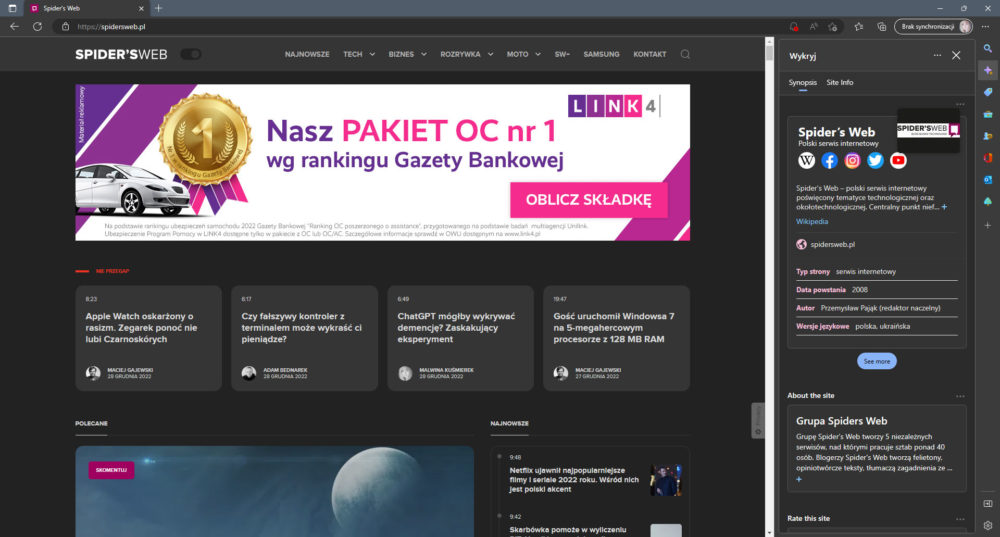The width and height of the screenshot is (1000, 537).
Task: Expand Grupa Spiders Web text with plus
Action: pos(799,479)
